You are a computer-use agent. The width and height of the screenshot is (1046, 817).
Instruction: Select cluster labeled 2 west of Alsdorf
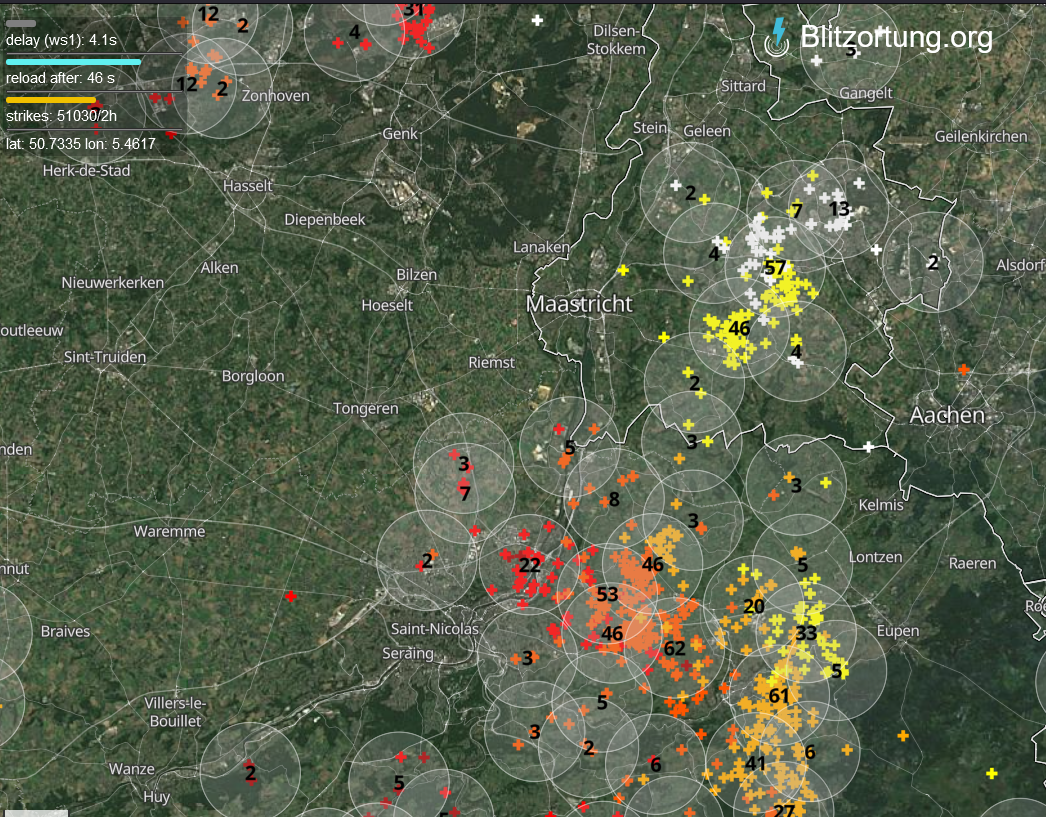click(x=933, y=263)
